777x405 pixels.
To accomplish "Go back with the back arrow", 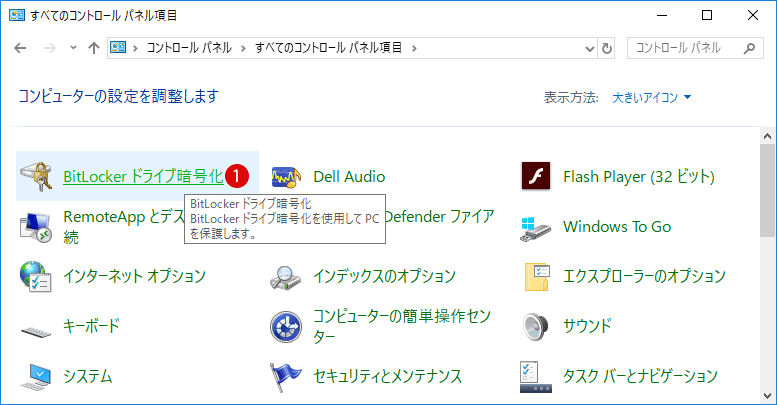I will (20, 48).
